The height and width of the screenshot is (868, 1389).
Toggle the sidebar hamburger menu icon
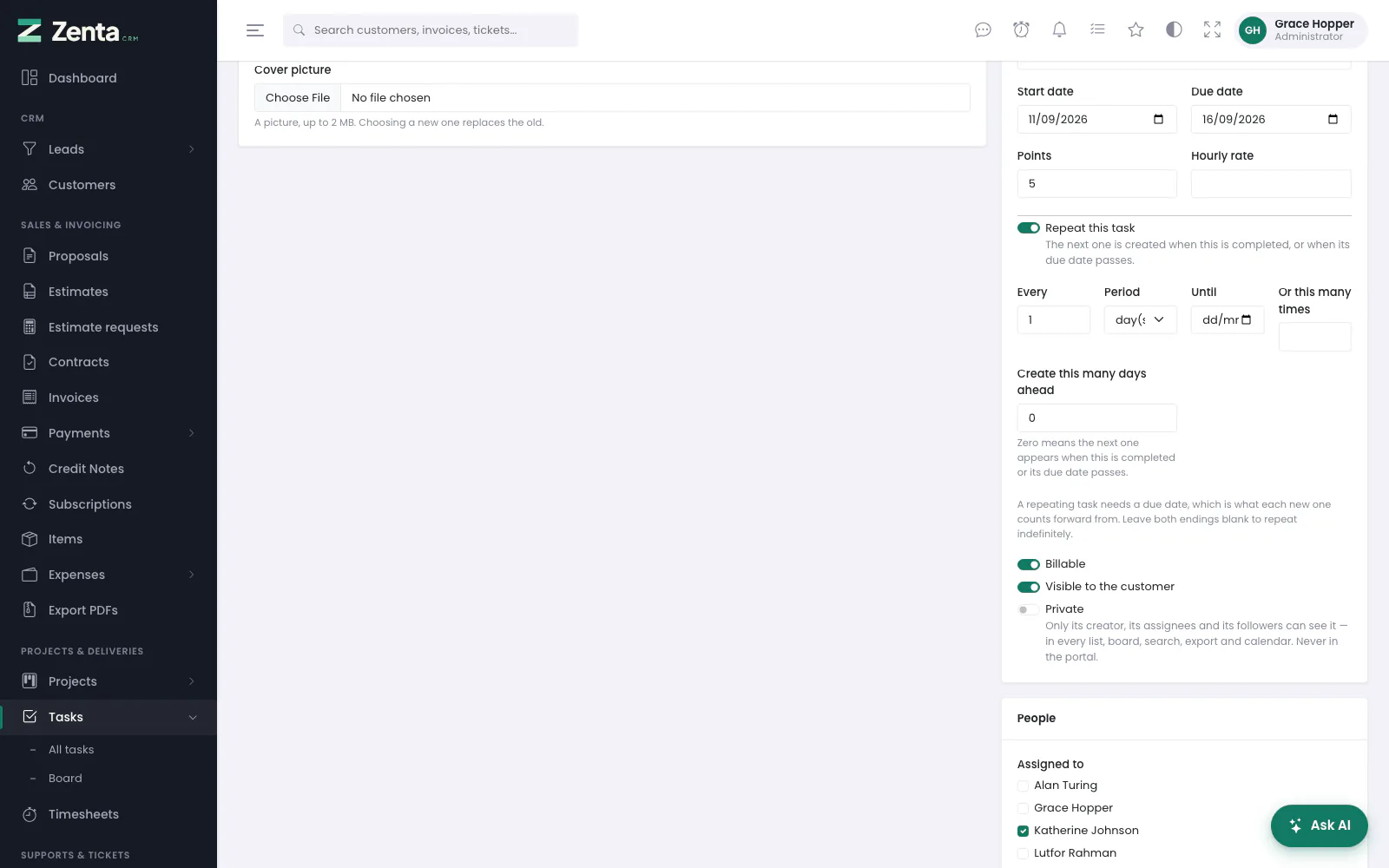(254, 30)
